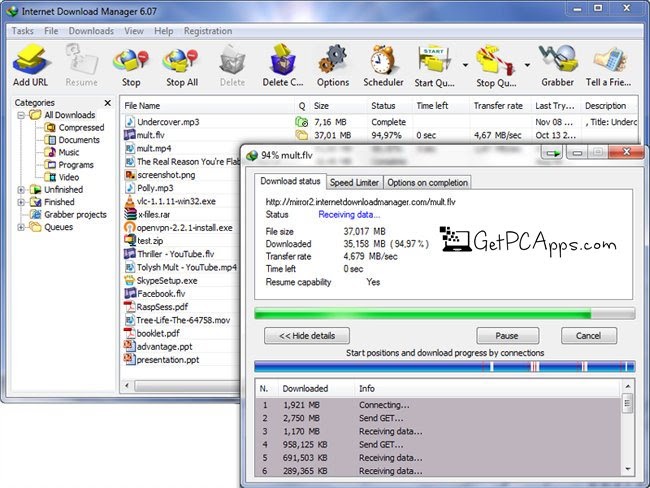
Task: Click the Resume toolbar icon
Action: pos(82,61)
